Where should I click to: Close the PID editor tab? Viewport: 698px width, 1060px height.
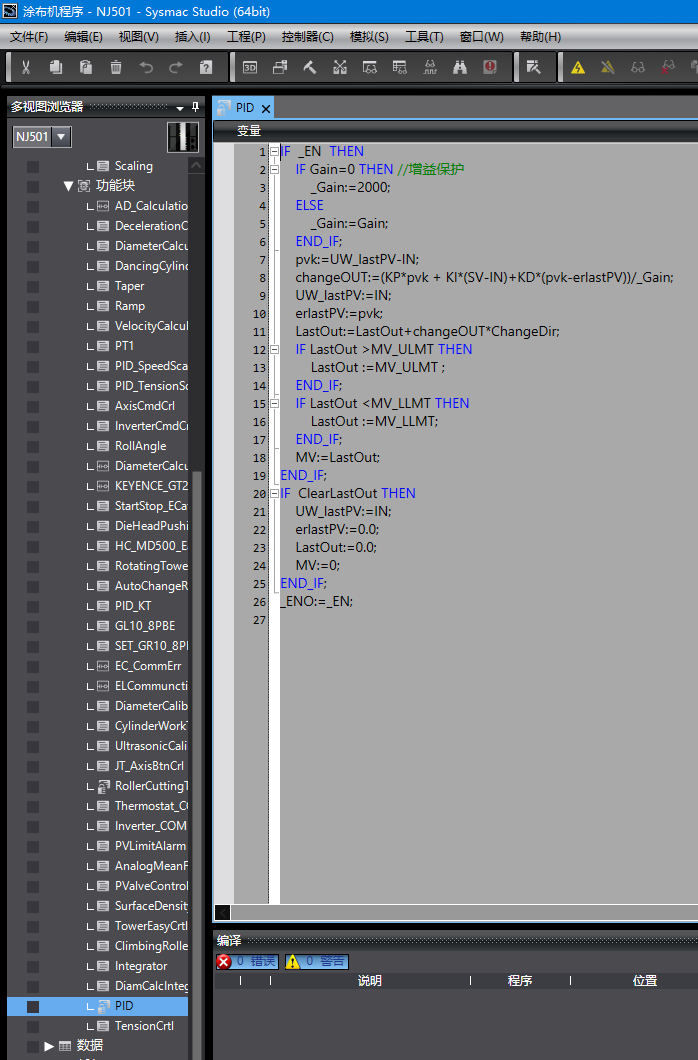tap(265, 108)
